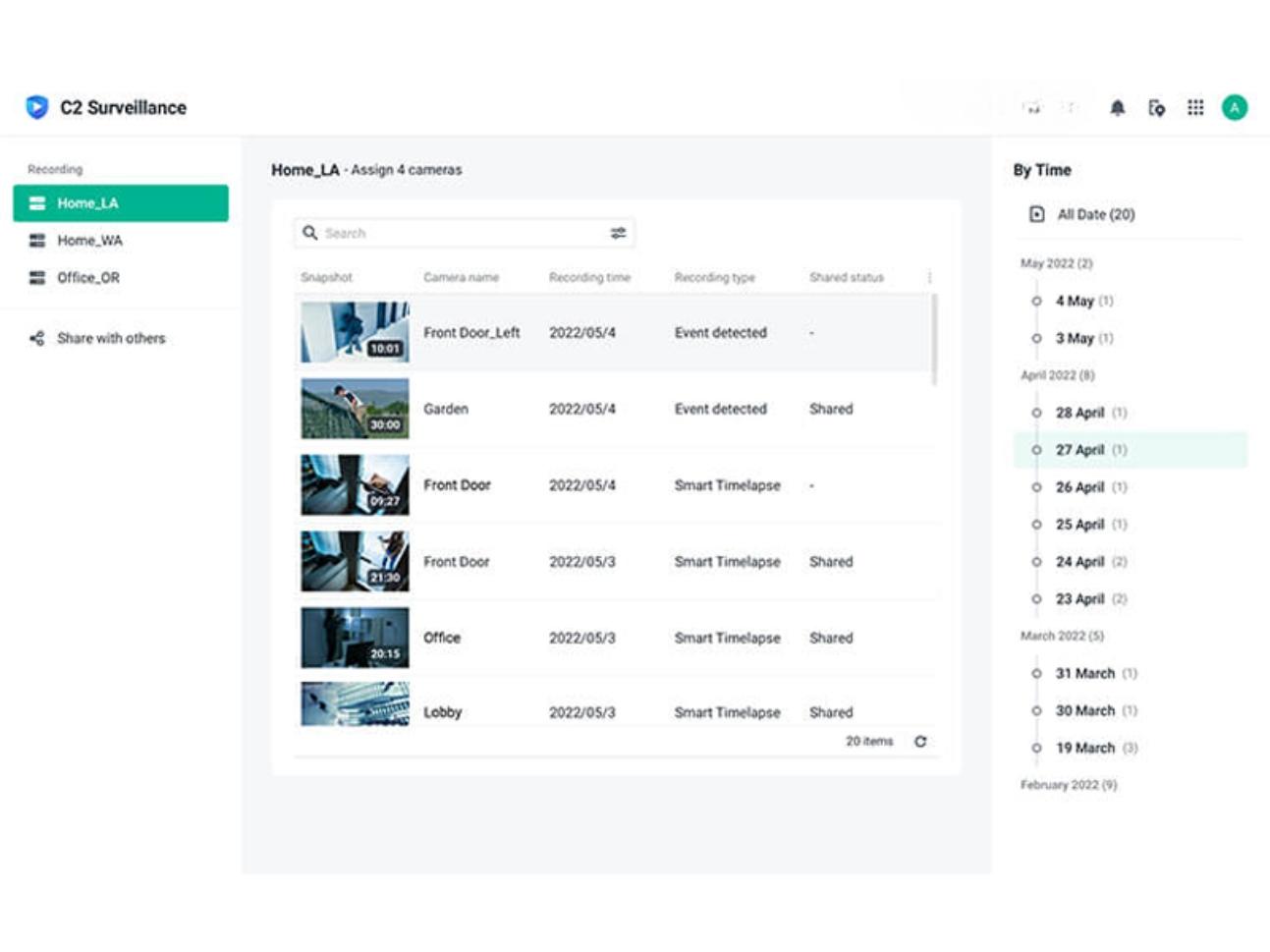Open Share with others

[x=111, y=338]
